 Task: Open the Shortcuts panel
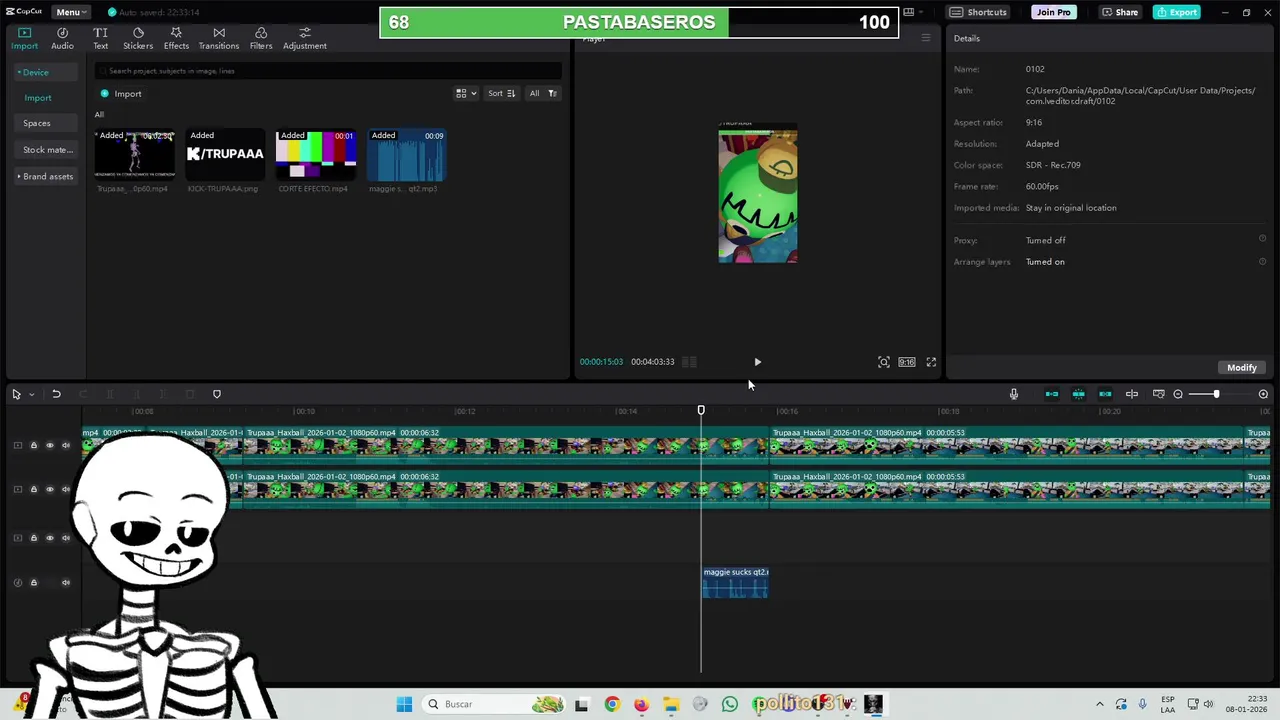[979, 12]
